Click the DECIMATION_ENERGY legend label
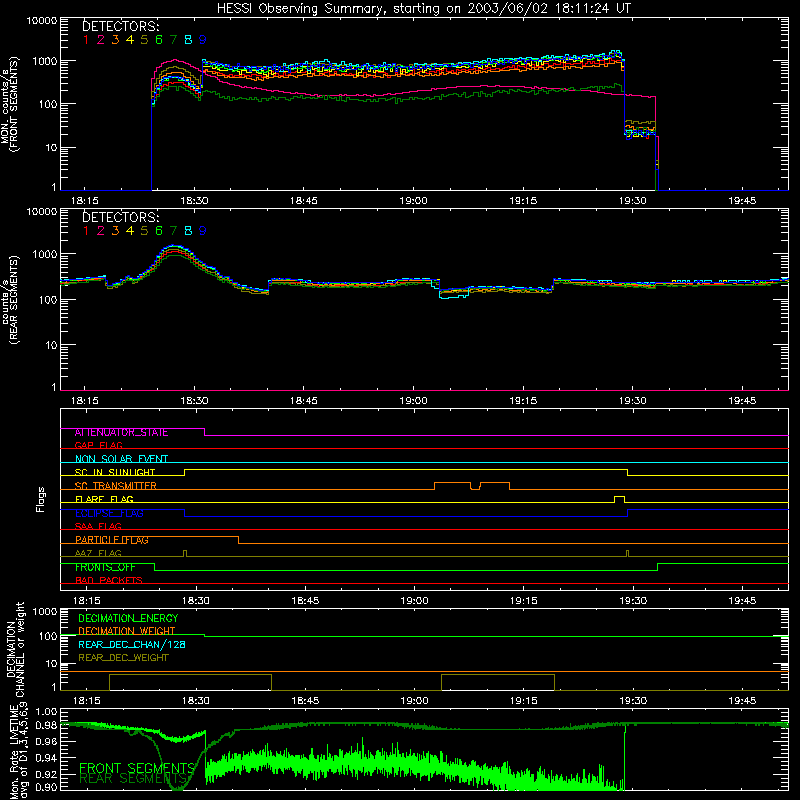This screenshot has width=800, height=800. 128,618
